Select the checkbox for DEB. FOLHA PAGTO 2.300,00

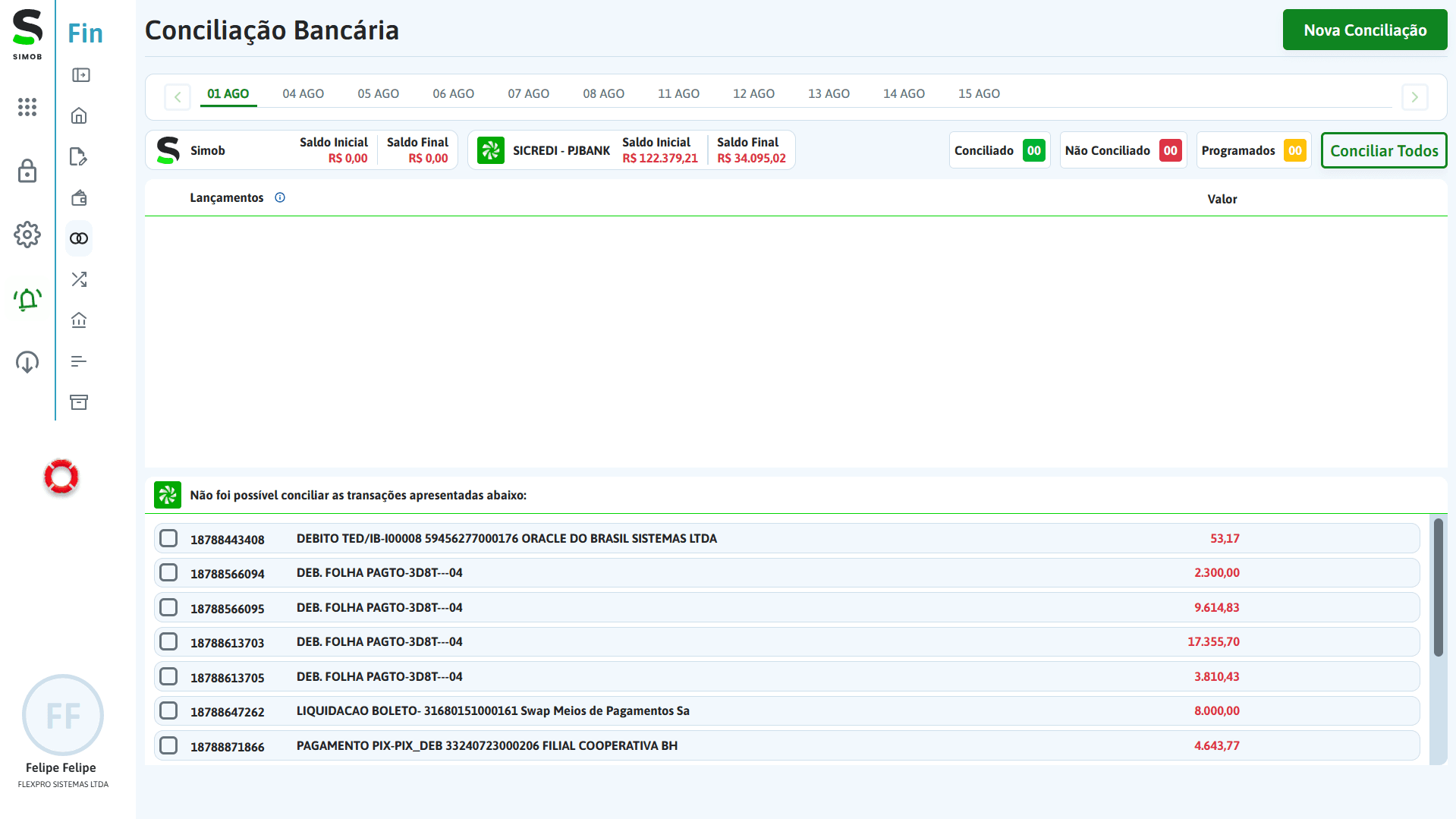[x=168, y=572]
